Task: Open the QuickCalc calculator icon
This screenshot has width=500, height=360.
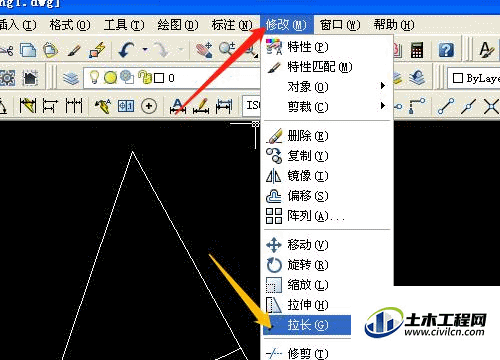Action: 417,50
